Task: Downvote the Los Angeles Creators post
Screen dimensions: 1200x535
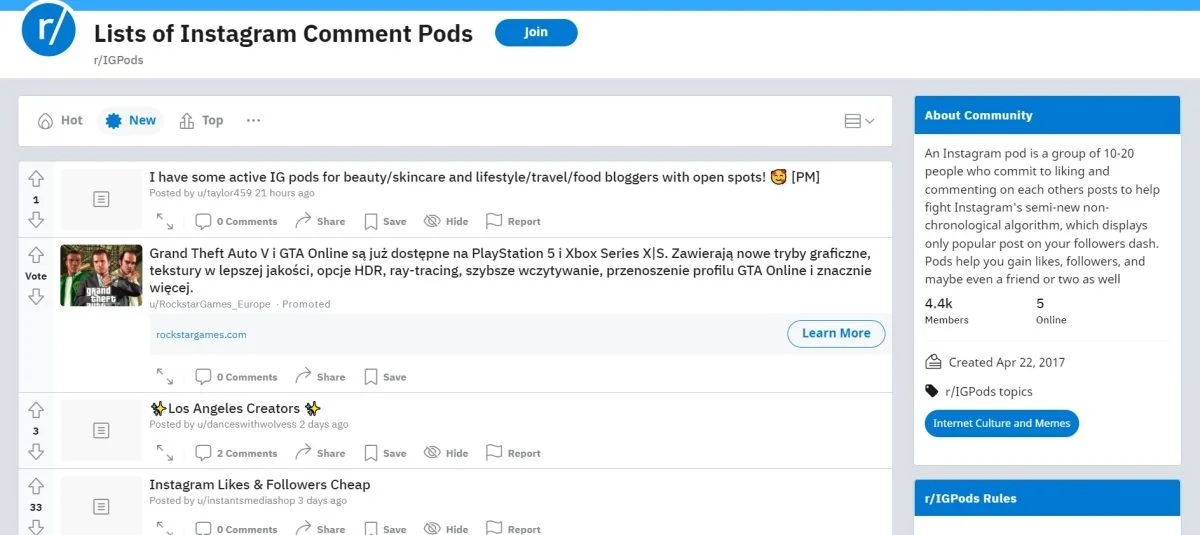Action: coord(36,451)
